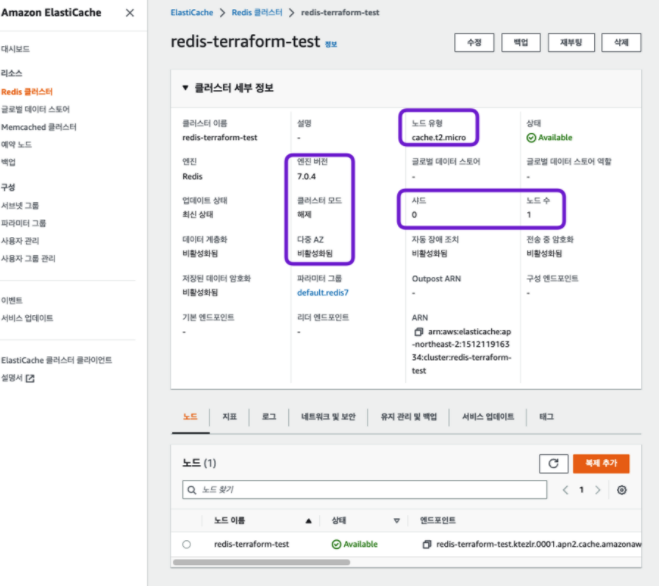Collapse 클러스터 세부 정보 section
The image size is (659, 586).
(x=185, y=88)
